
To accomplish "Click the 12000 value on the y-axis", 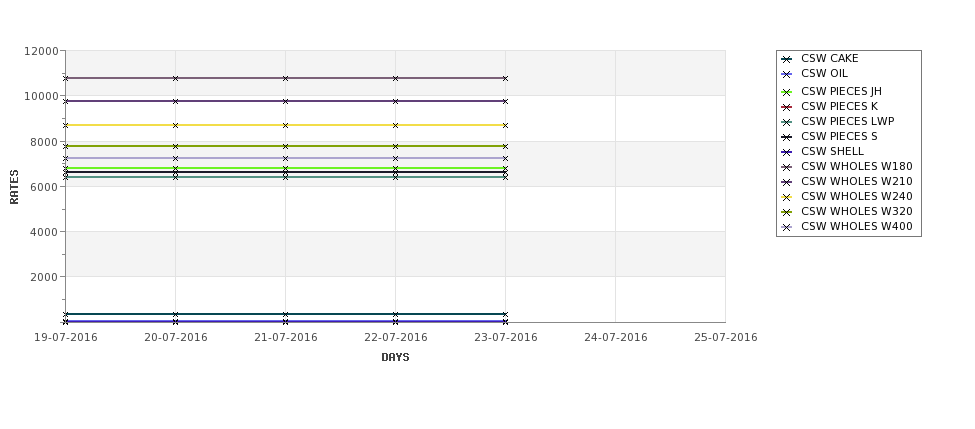I will tap(42, 51).
